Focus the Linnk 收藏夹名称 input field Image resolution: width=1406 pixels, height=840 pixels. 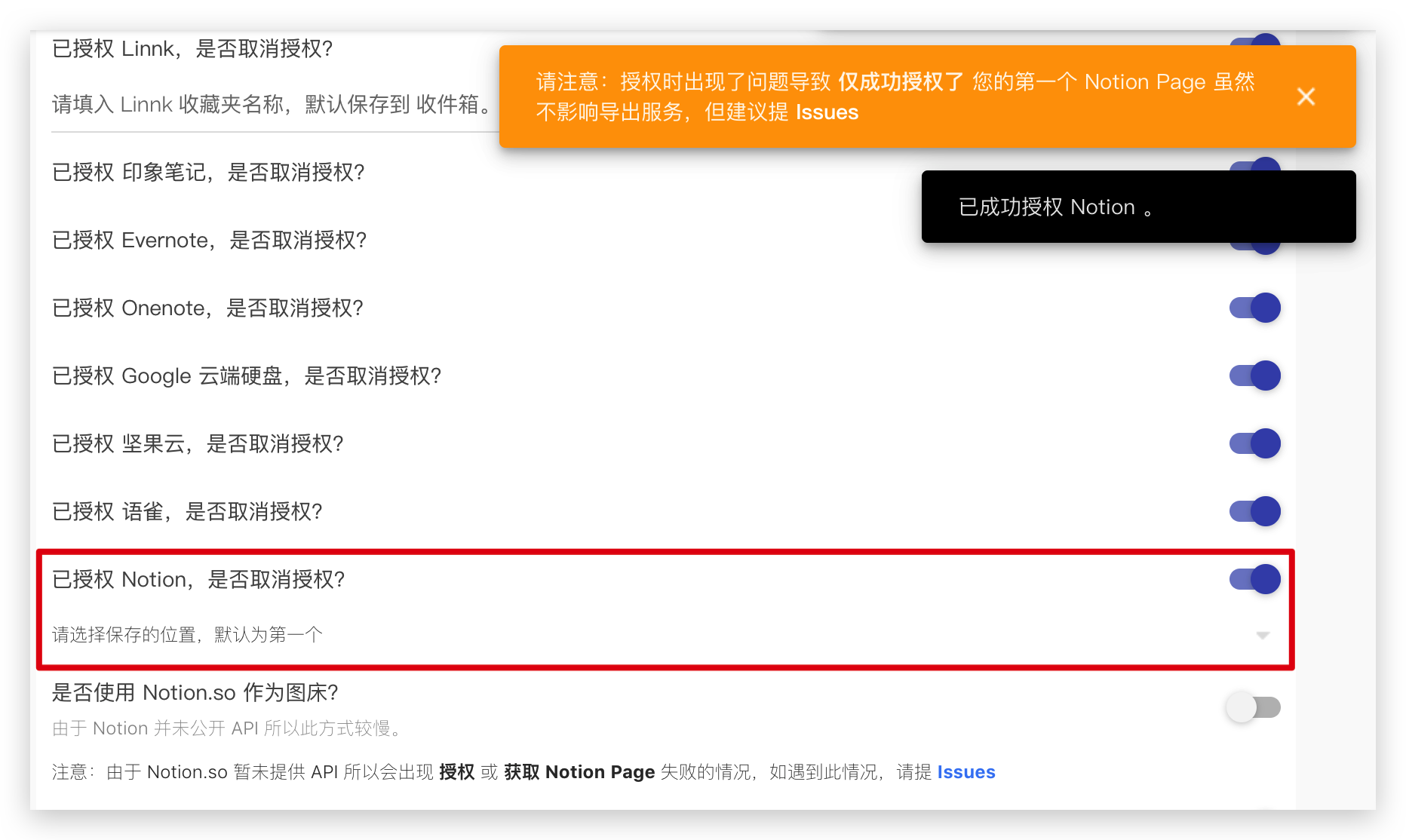(275, 104)
